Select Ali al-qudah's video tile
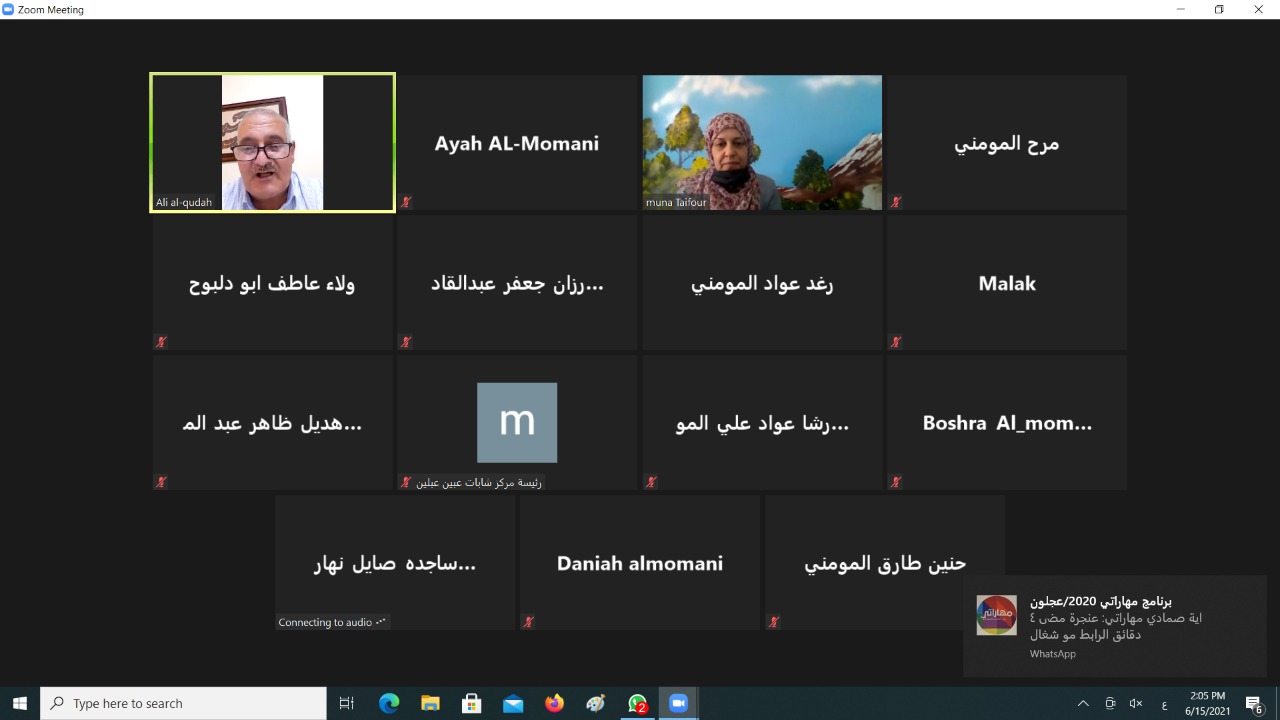Image resolution: width=1280 pixels, height=720 pixels. click(272, 142)
